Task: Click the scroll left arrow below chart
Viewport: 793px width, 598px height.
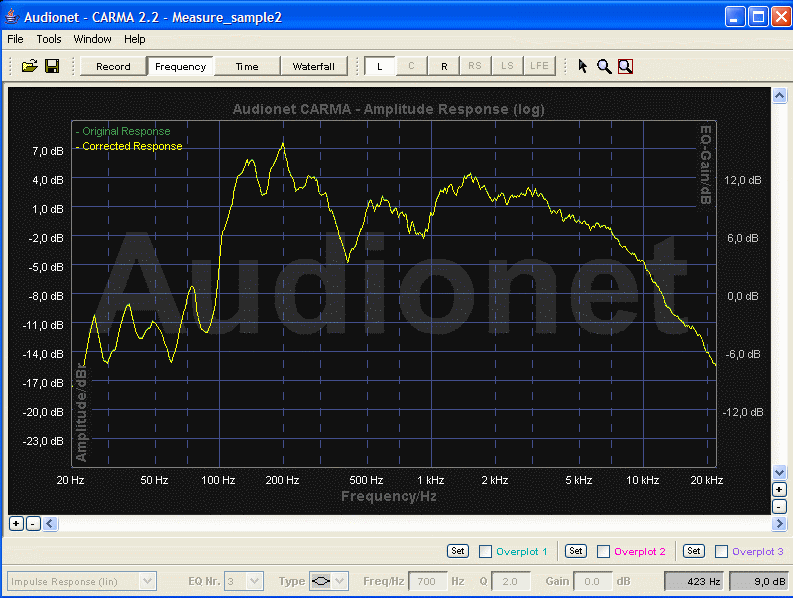Action: click(x=50, y=524)
